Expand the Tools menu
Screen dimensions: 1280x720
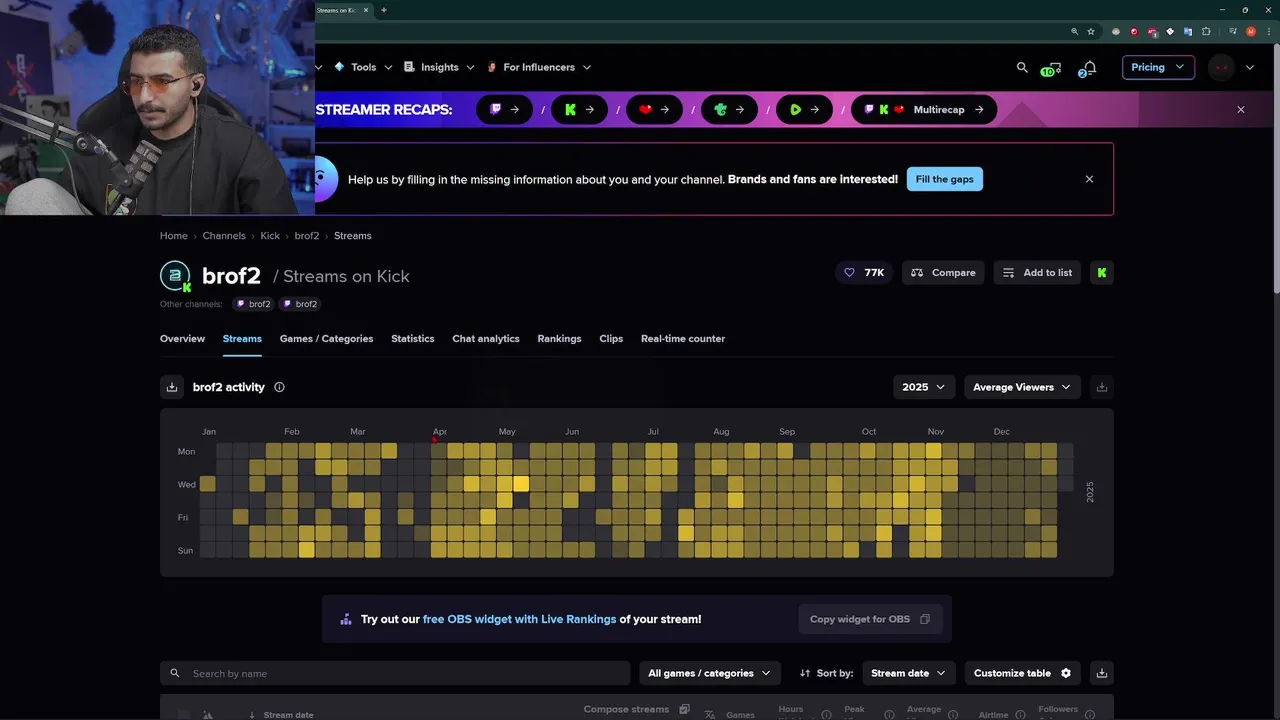click(363, 67)
